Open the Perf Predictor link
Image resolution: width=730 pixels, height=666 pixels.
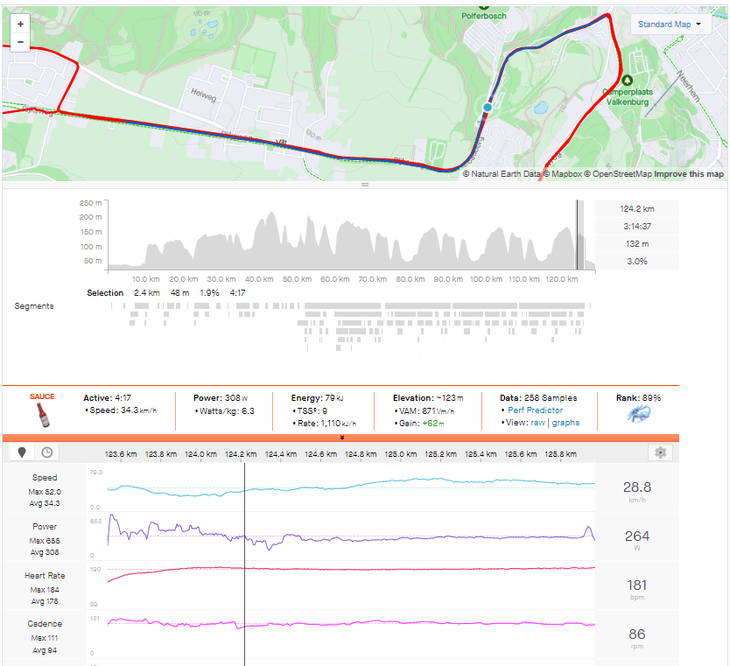(535, 410)
